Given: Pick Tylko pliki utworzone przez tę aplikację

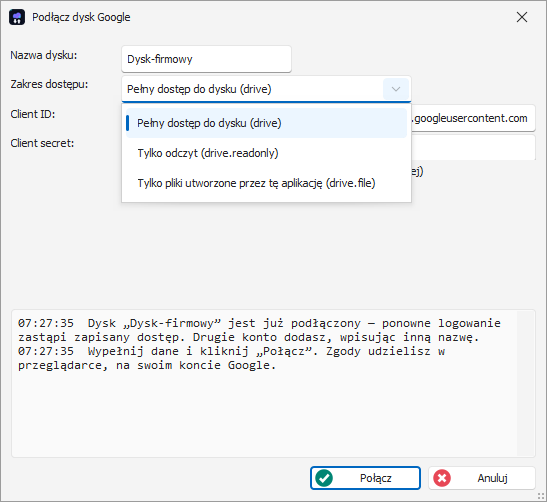Looking at the screenshot, I should tap(266, 183).
